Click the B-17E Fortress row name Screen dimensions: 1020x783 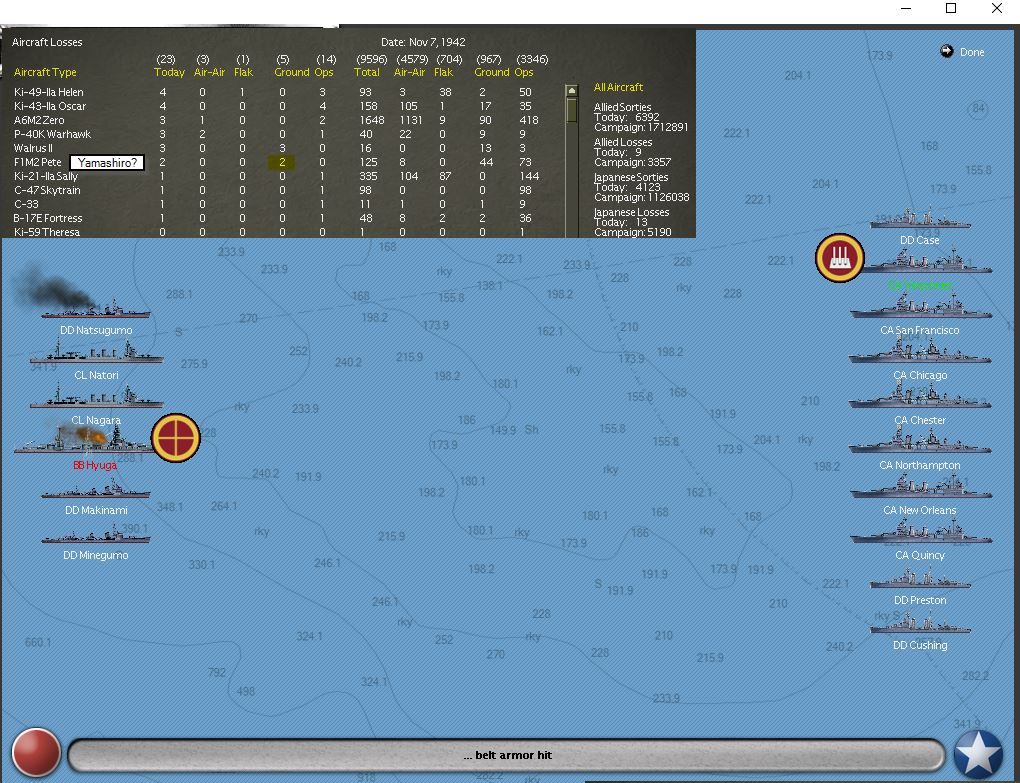pyautogui.click(x=47, y=219)
